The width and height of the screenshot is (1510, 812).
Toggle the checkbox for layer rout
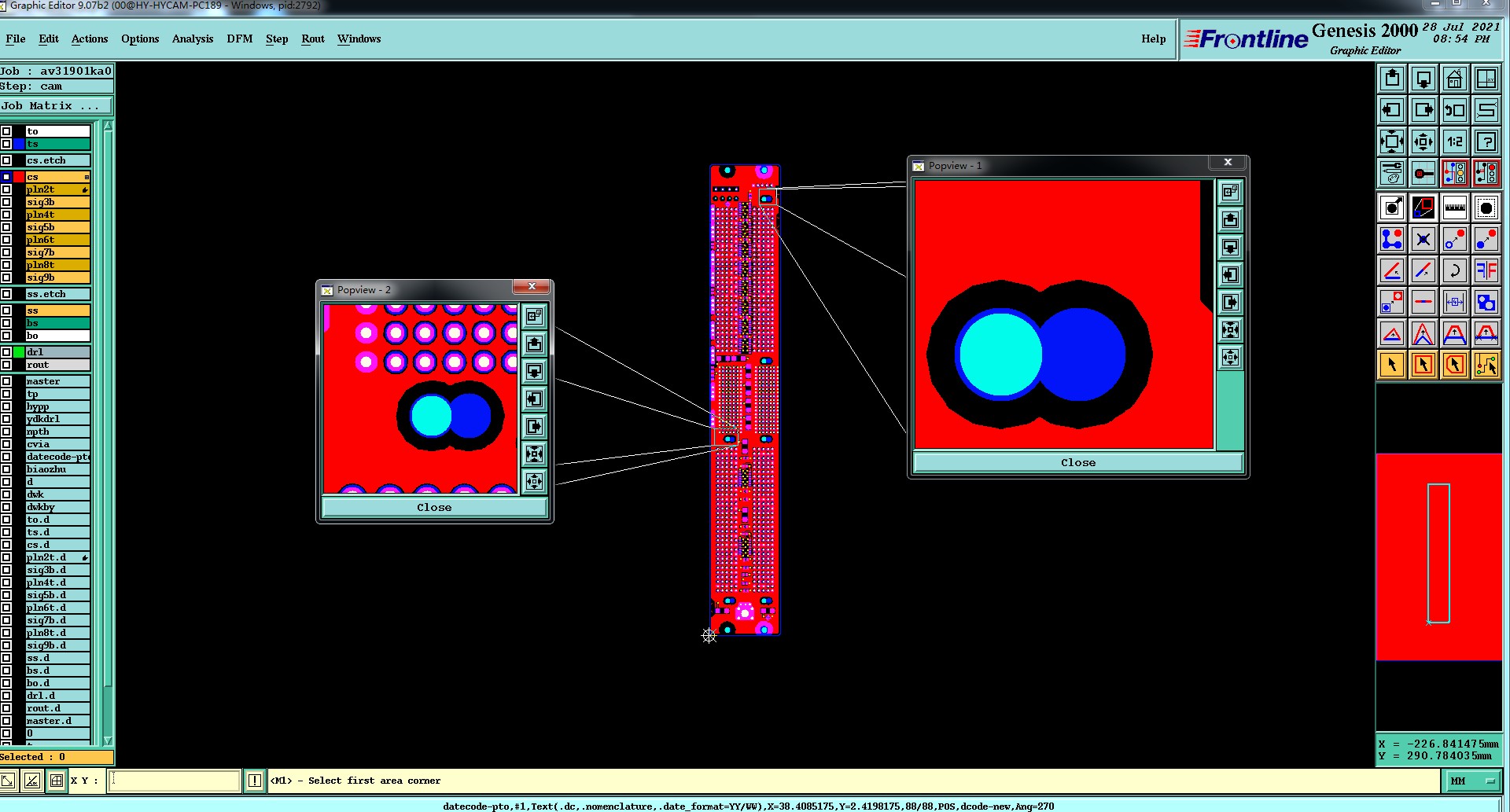tap(6, 365)
